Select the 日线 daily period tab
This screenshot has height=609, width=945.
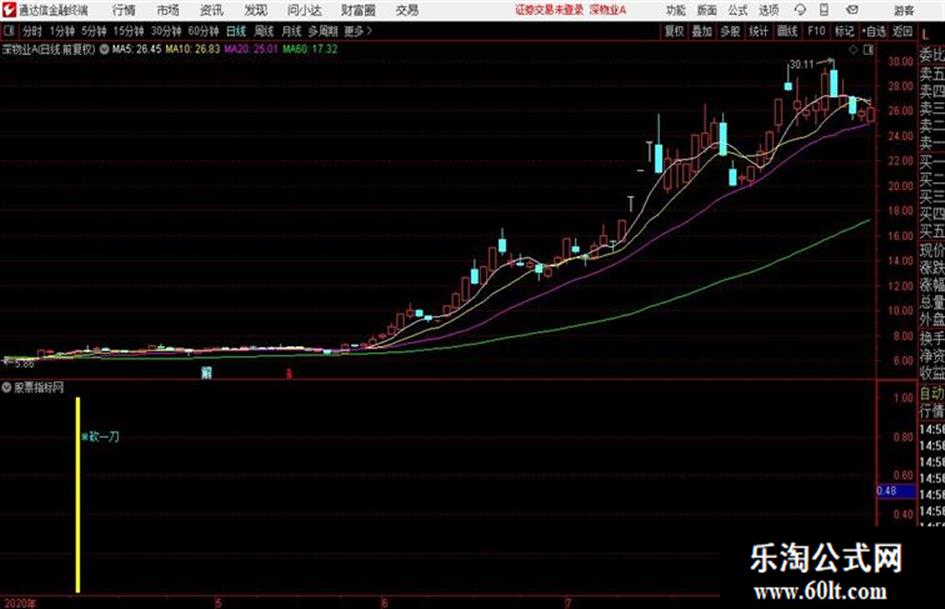pyautogui.click(x=236, y=31)
